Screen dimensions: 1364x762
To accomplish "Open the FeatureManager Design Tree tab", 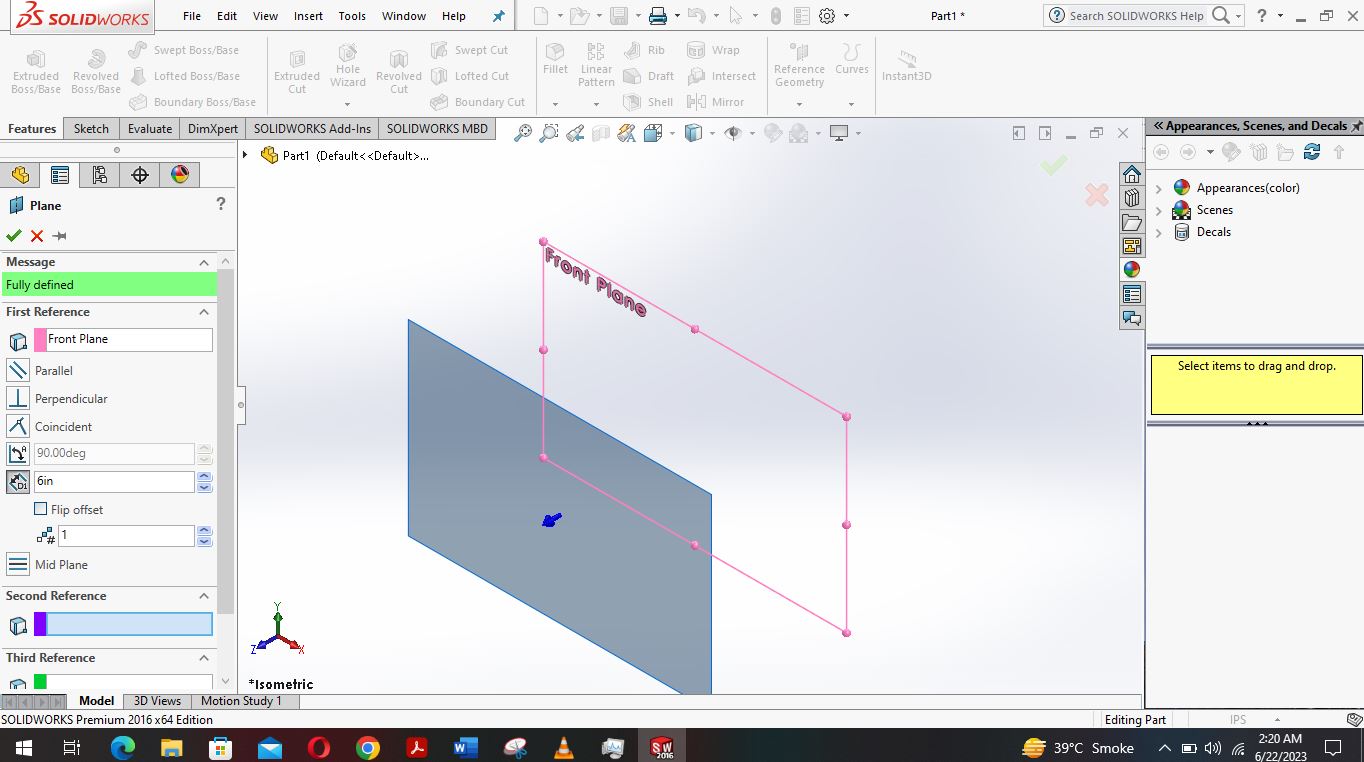I will 20,175.
